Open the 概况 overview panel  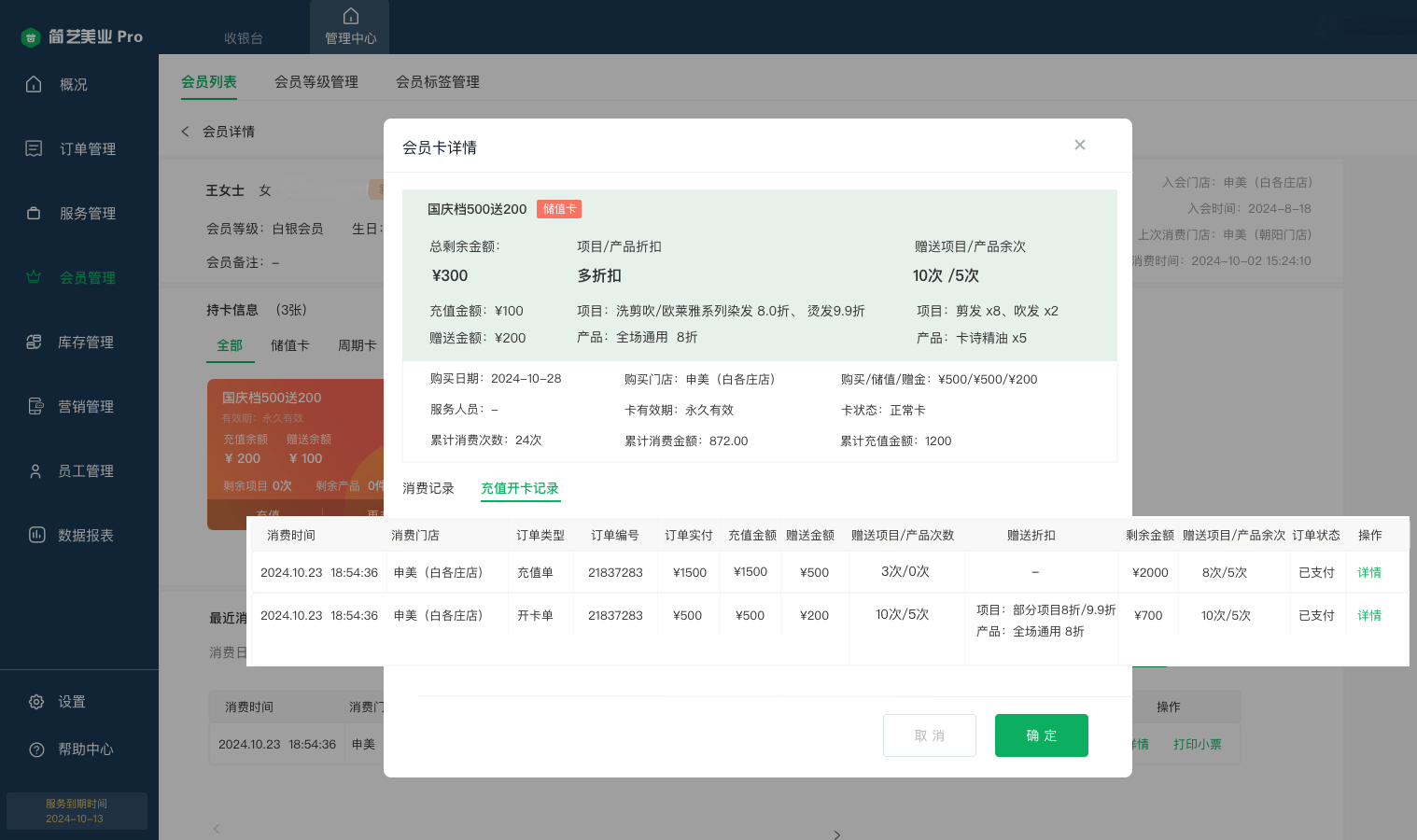click(73, 84)
